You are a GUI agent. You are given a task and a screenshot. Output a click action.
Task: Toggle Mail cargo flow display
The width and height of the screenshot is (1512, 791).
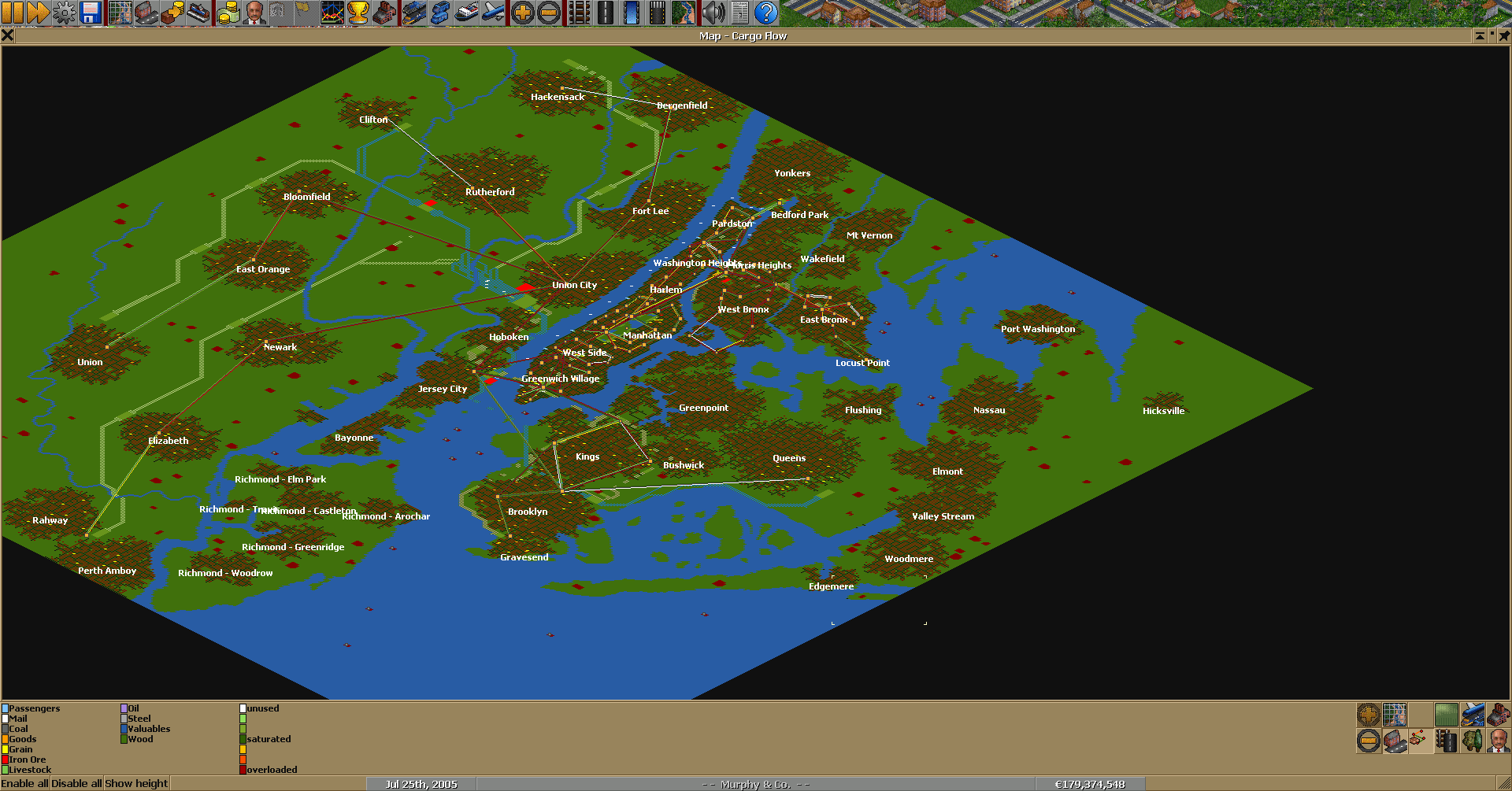click(x=15, y=719)
